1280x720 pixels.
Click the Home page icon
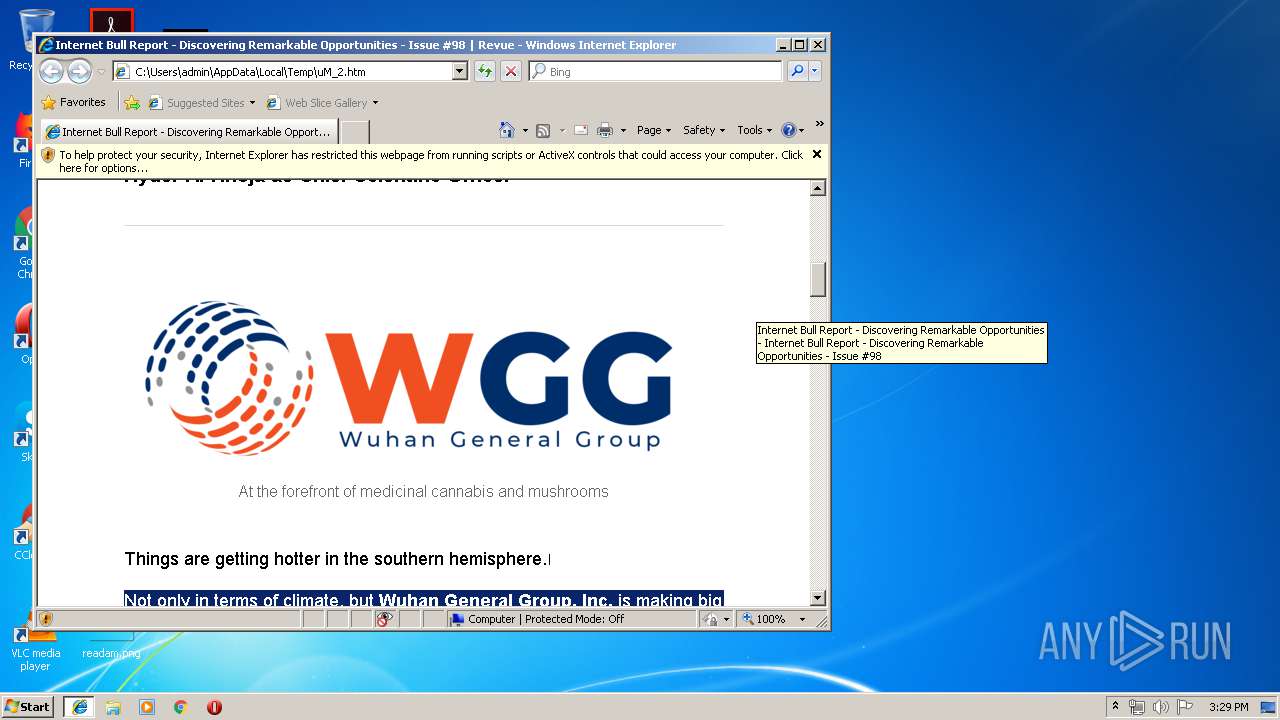507,130
